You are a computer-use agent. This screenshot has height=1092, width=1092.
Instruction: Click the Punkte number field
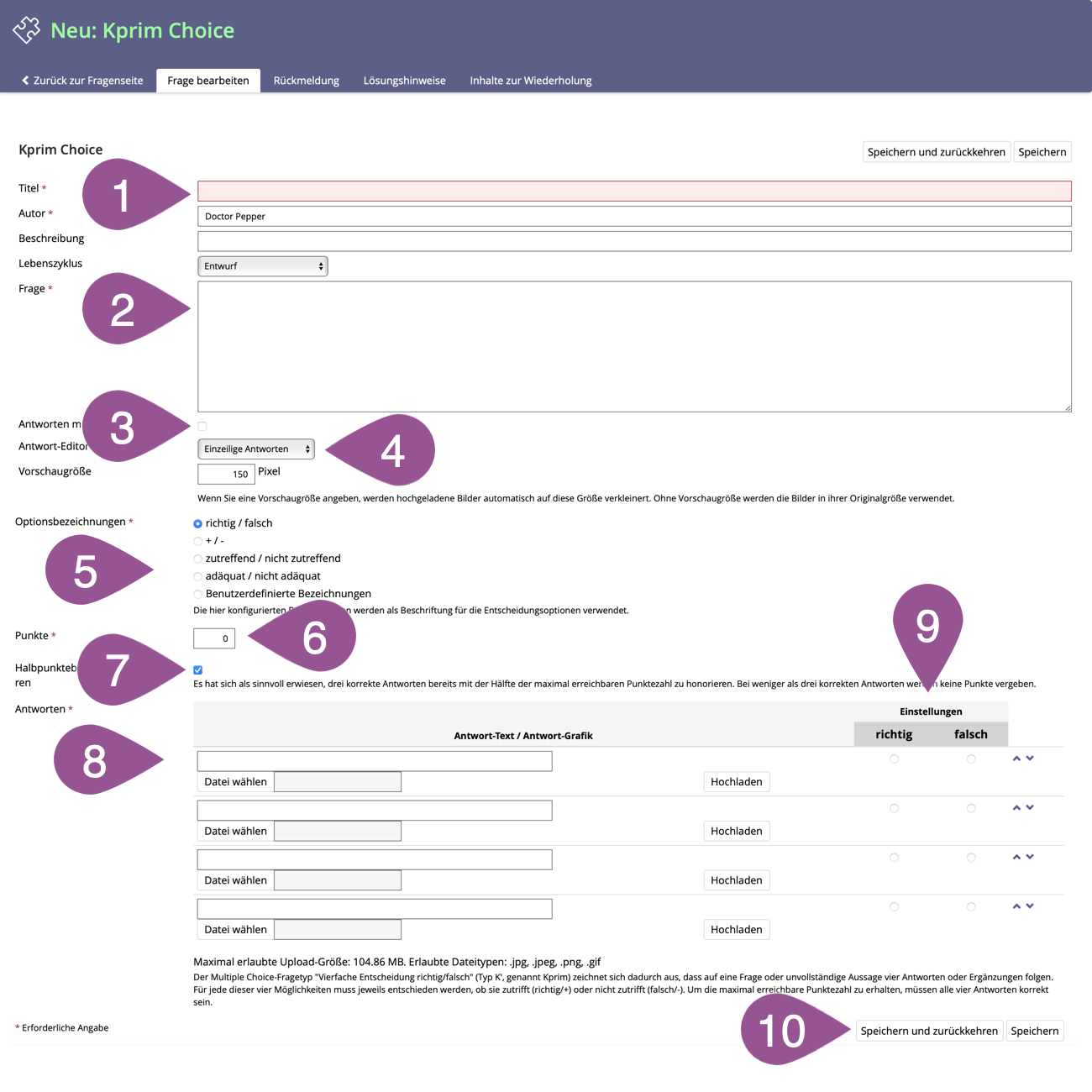coord(214,638)
